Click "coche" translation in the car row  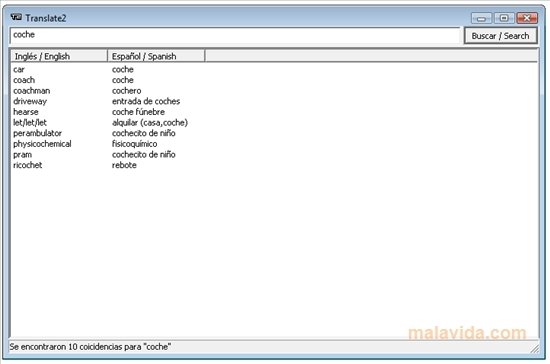(x=122, y=69)
